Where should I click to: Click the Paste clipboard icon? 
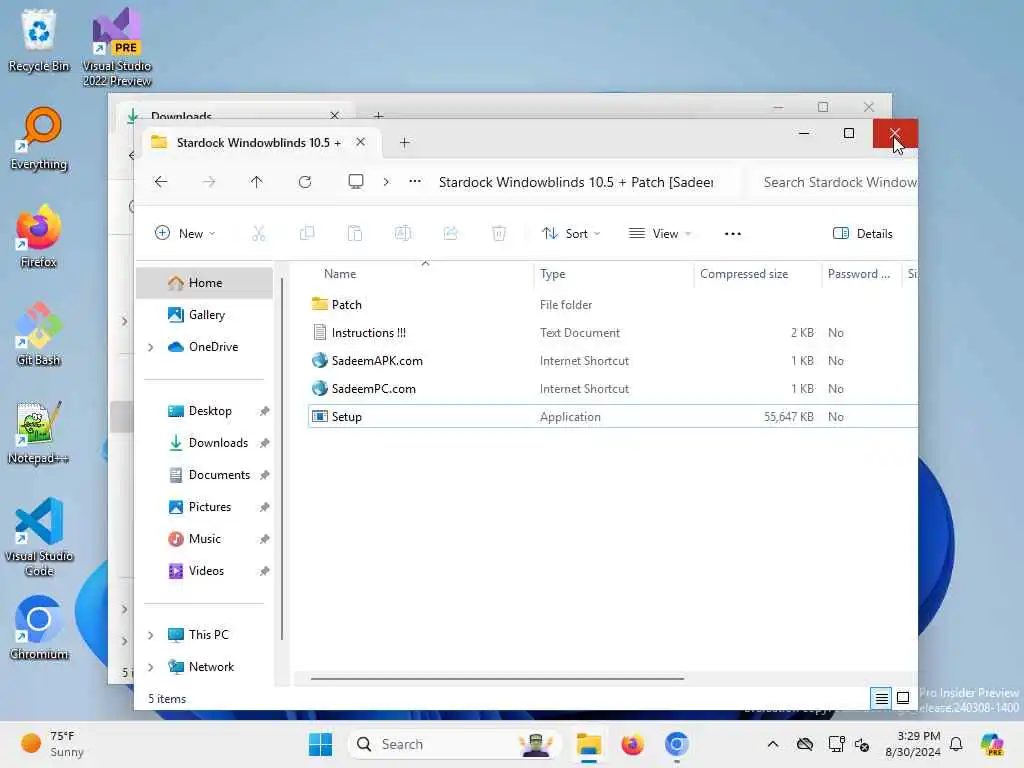(x=355, y=233)
